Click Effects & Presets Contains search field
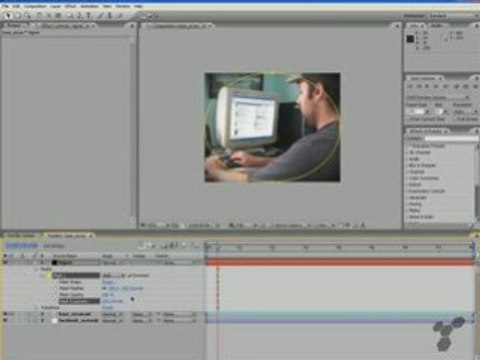The image size is (480, 360). 451,138
